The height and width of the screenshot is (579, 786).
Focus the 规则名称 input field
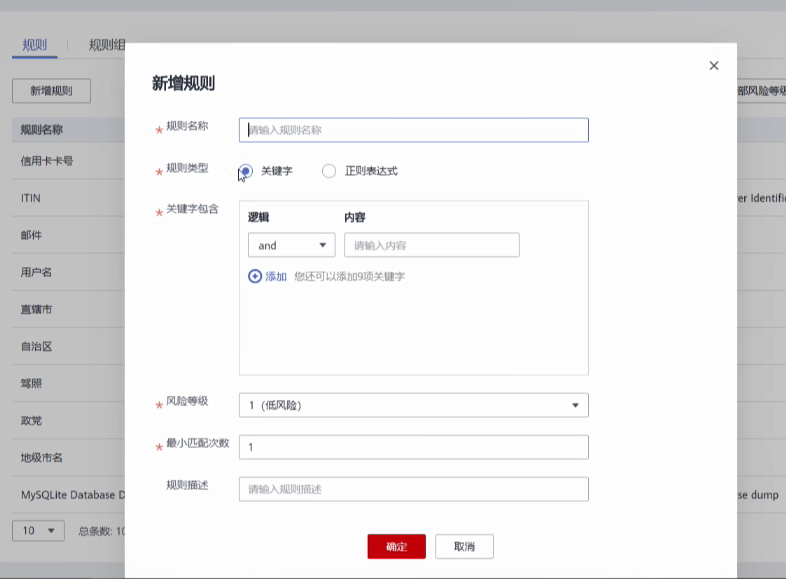click(x=414, y=130)
